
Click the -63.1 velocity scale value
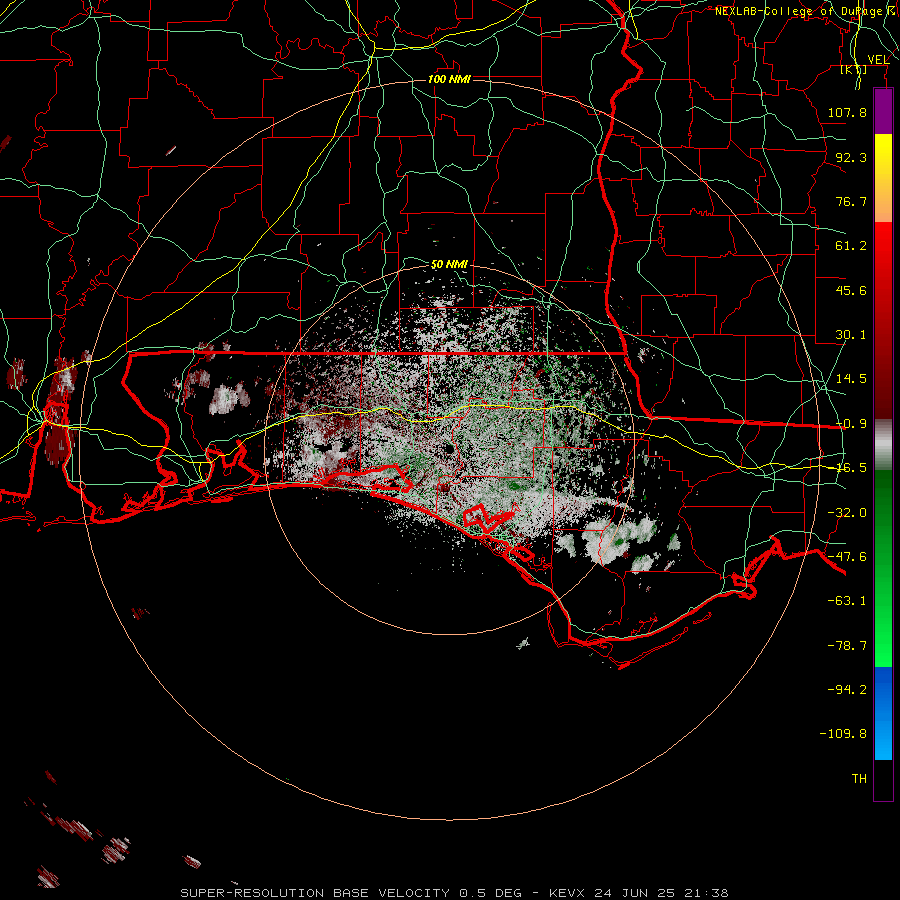[x=847, y=601]
